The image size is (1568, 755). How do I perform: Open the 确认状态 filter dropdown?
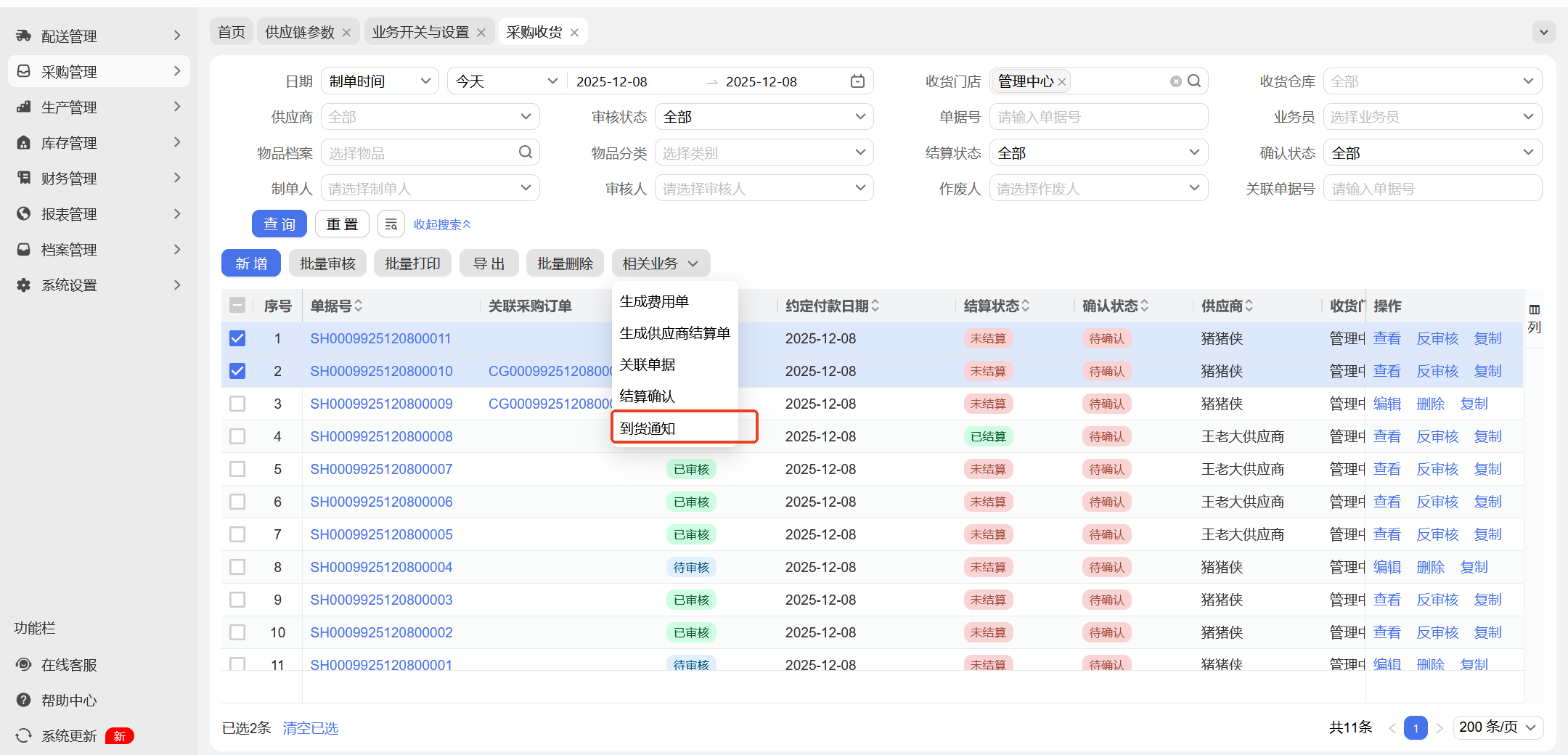click(1432, 152)
